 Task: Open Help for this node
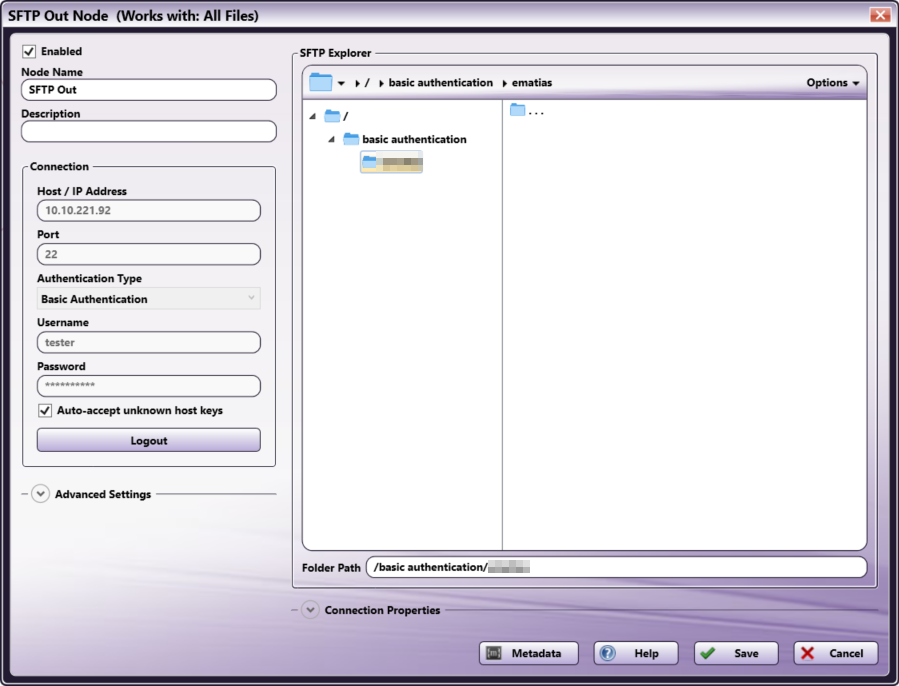pyautogui.click(x=636, y=653)
